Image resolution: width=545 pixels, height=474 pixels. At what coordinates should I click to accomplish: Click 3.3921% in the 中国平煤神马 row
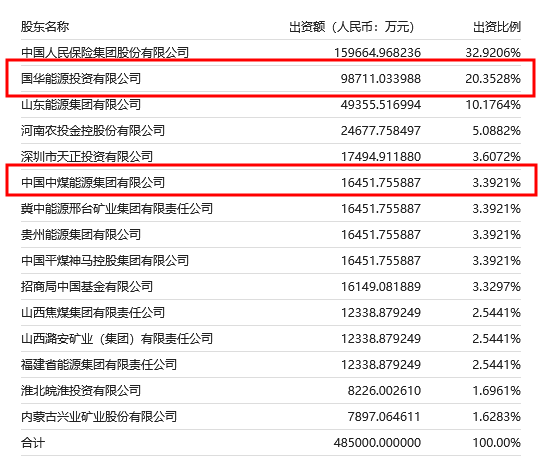point(496,261)
